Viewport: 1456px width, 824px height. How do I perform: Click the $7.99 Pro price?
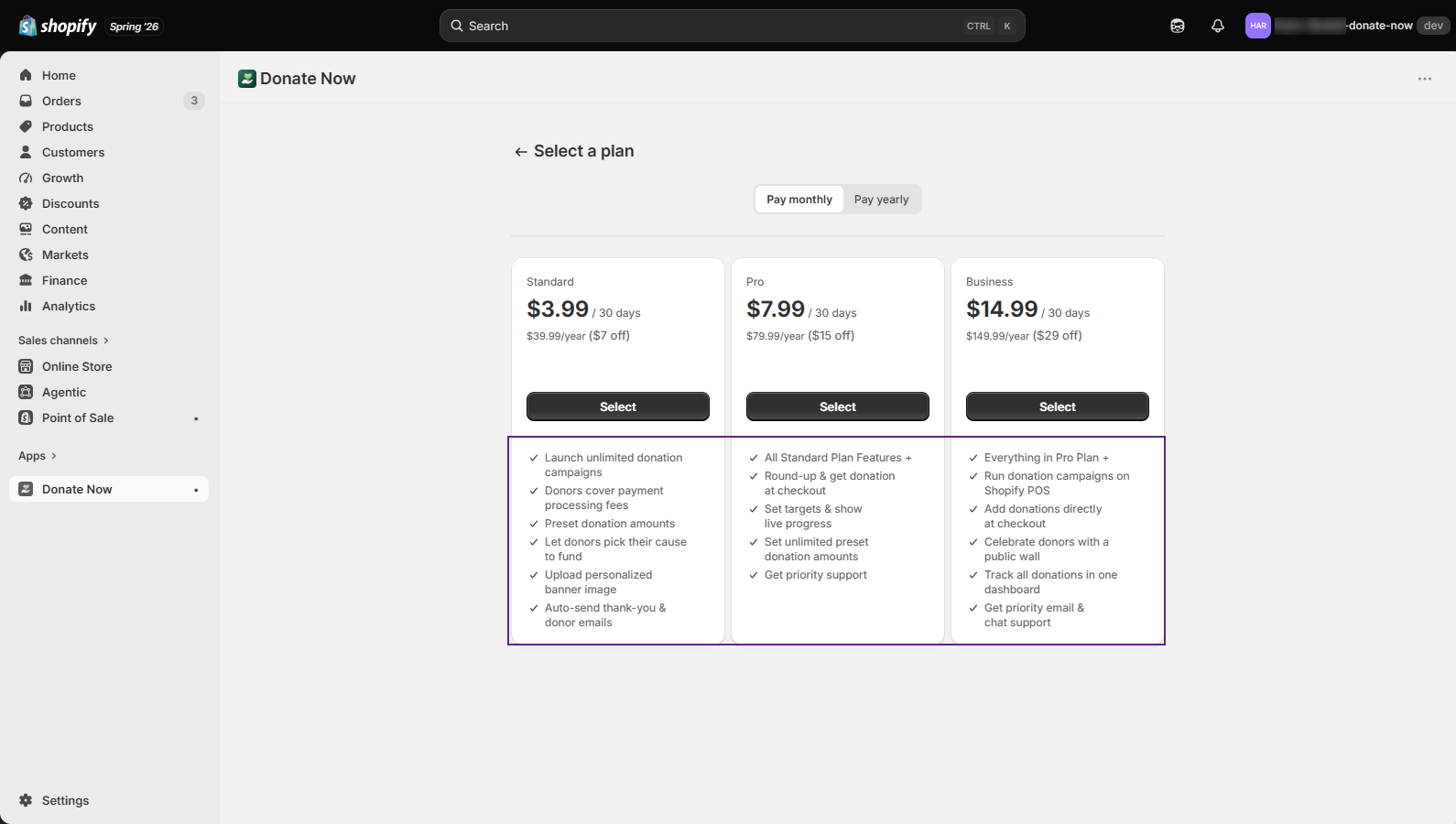click(x=776, y=309)
